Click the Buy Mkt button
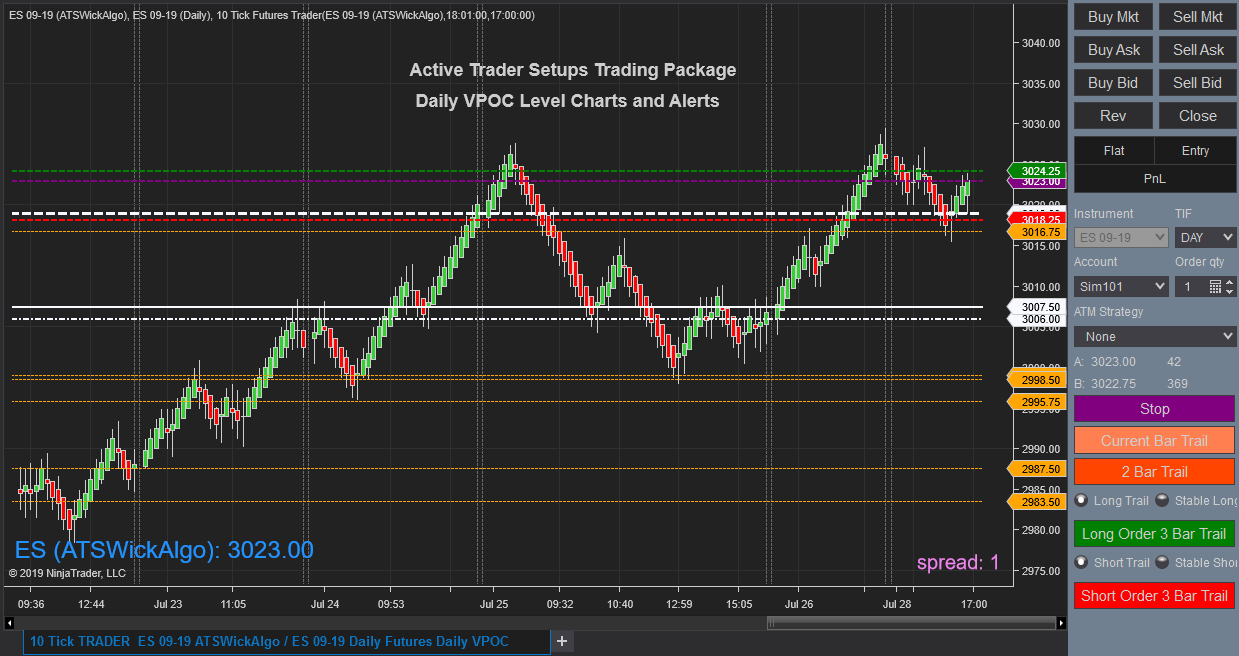1239x656 pixels. 1112,16
